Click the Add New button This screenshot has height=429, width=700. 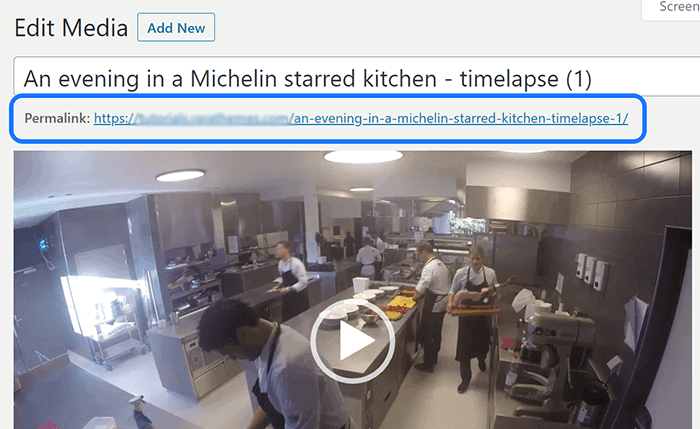point(176,28)
